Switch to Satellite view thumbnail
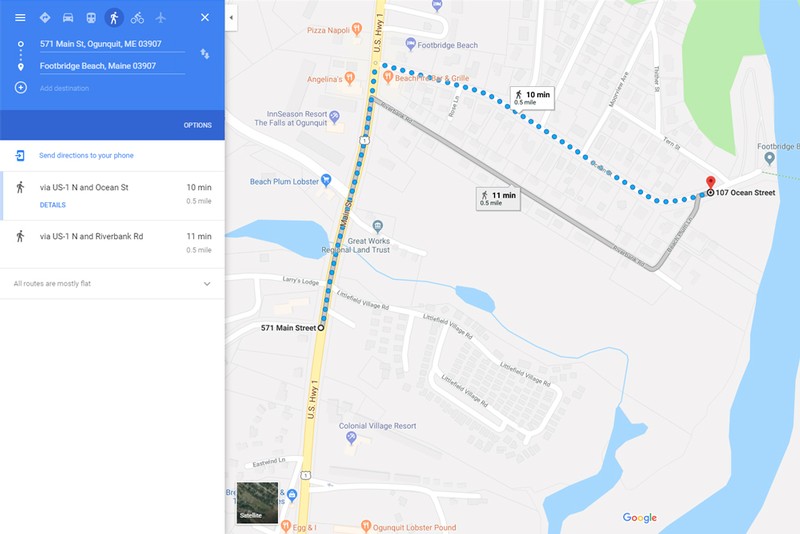 (x=257, y=503)
